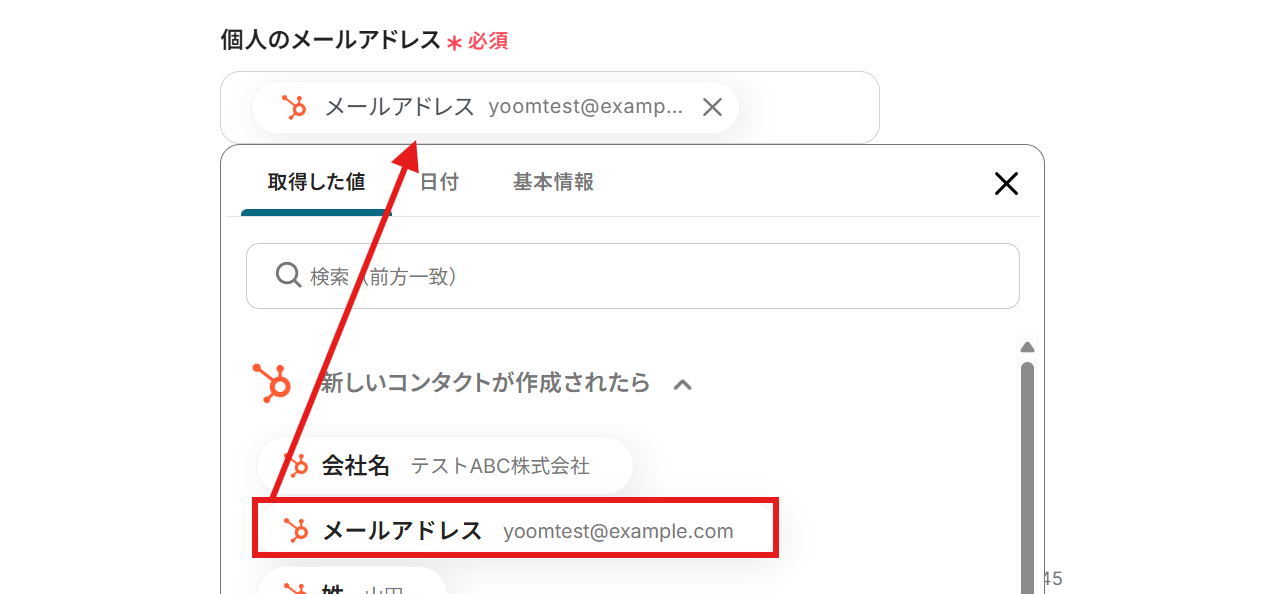The image size is (1276, 594).
Task: Select the 会社名 テストABC株式会社 value
Action: pyautogui.click(x=445, y=466)
